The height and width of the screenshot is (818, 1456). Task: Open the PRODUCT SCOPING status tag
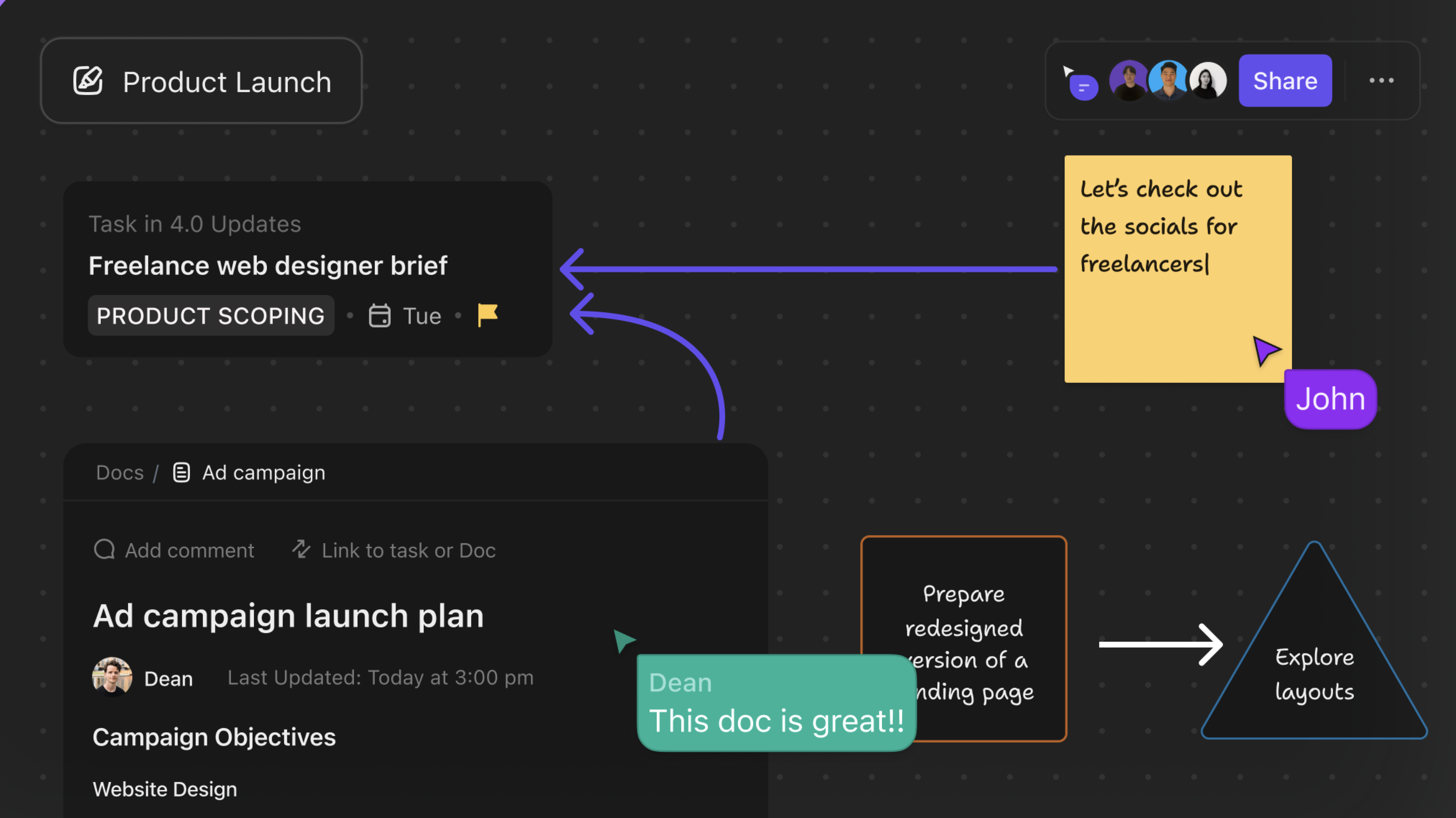(211, 315)
